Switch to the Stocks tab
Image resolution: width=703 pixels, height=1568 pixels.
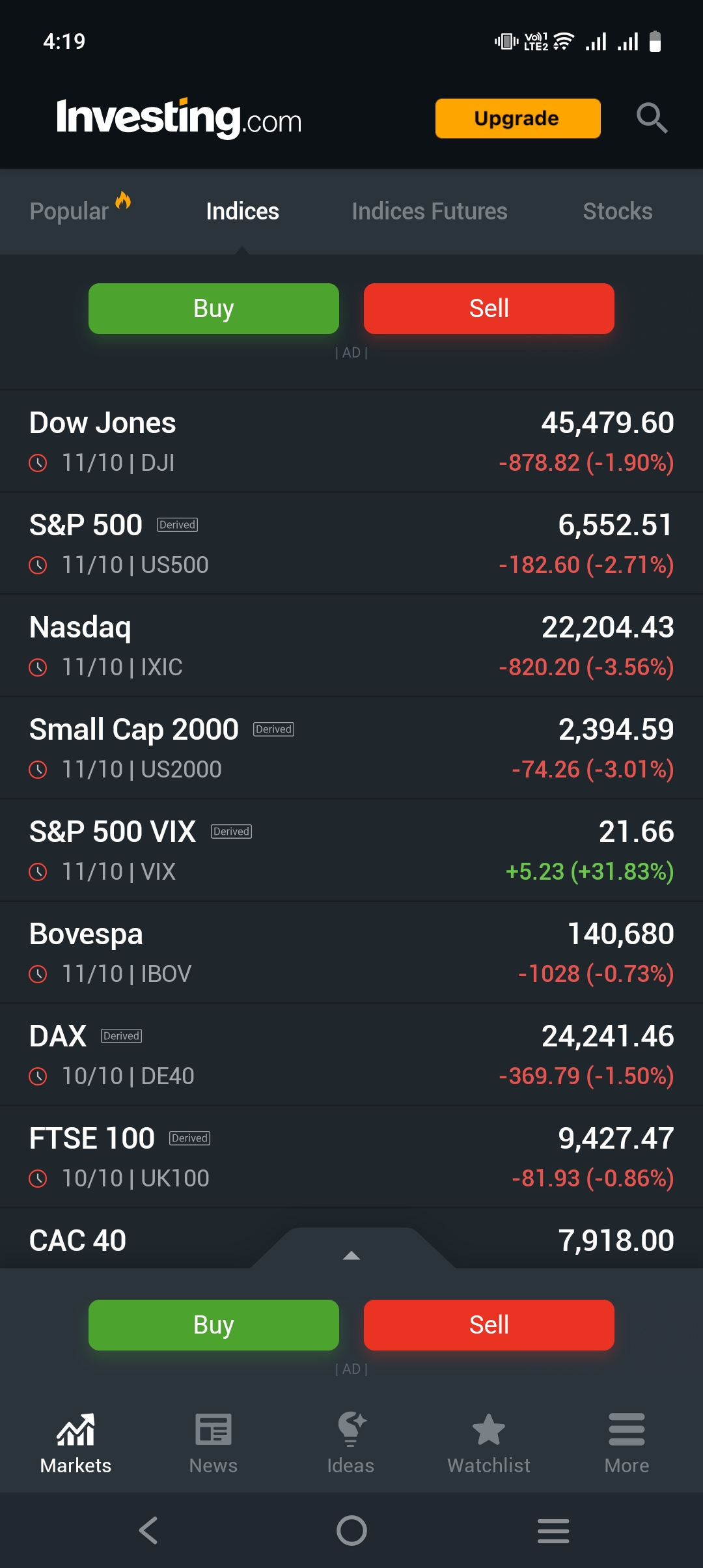(x=617, y=211)
